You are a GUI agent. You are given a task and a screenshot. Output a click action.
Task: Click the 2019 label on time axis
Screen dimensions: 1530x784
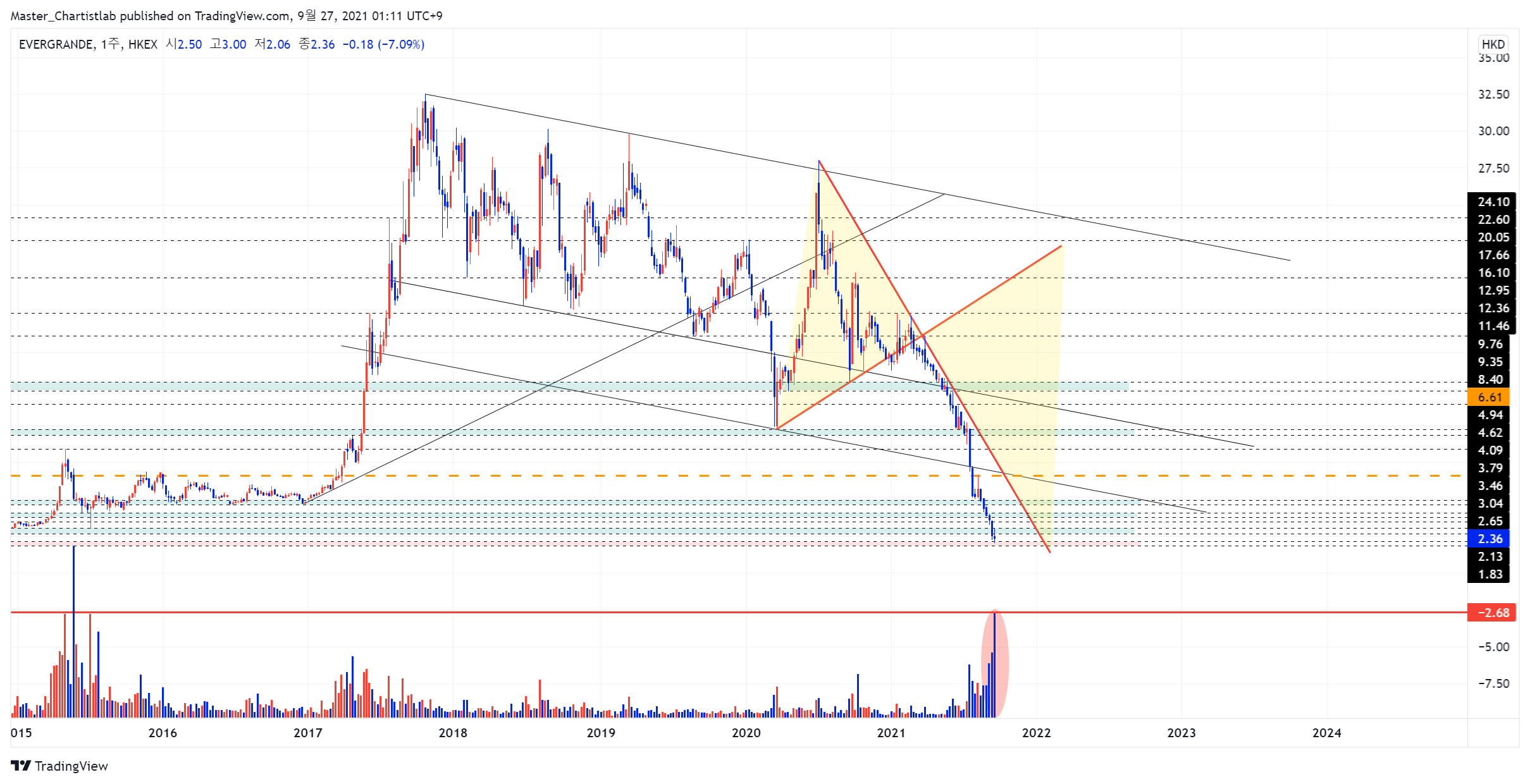coord(601,733)
